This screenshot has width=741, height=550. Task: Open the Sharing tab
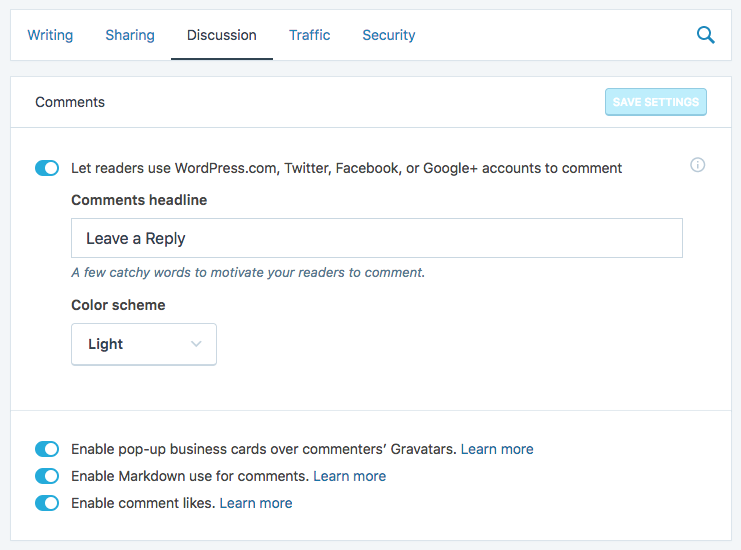point(130,35)
